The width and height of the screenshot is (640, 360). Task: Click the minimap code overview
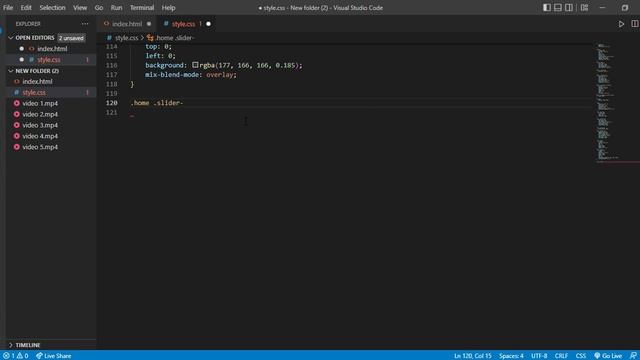pyautogui.click(x=607, y=102)
